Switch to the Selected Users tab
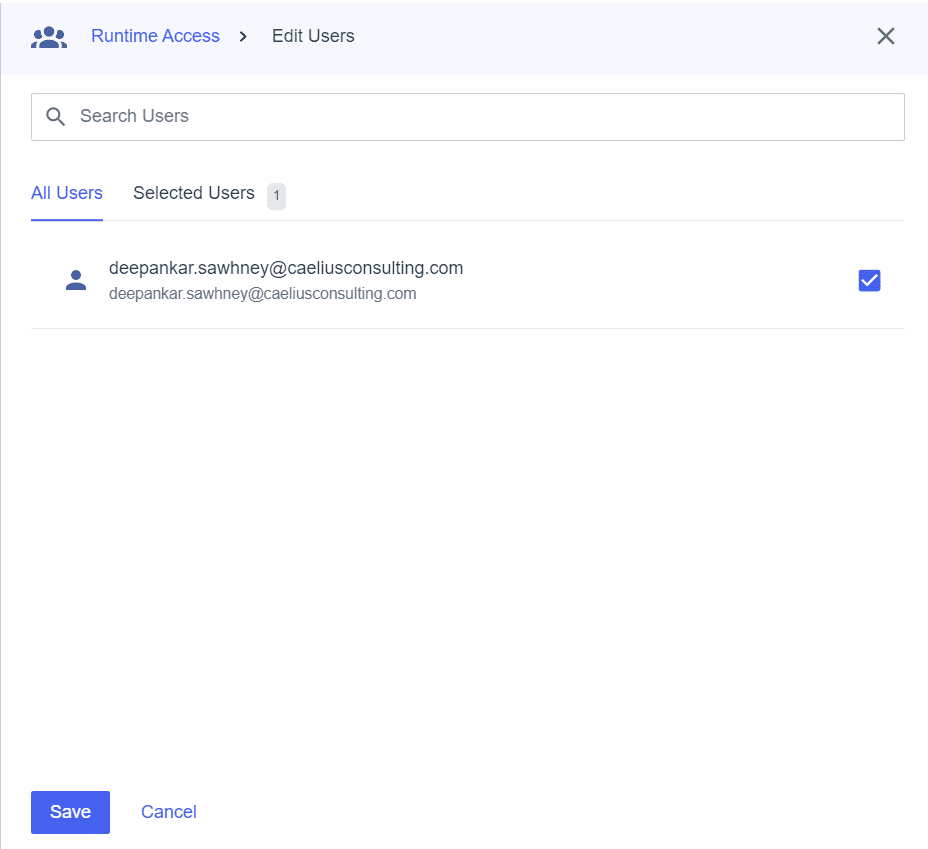Screen dimensions: 928x849 coord(194,193)
